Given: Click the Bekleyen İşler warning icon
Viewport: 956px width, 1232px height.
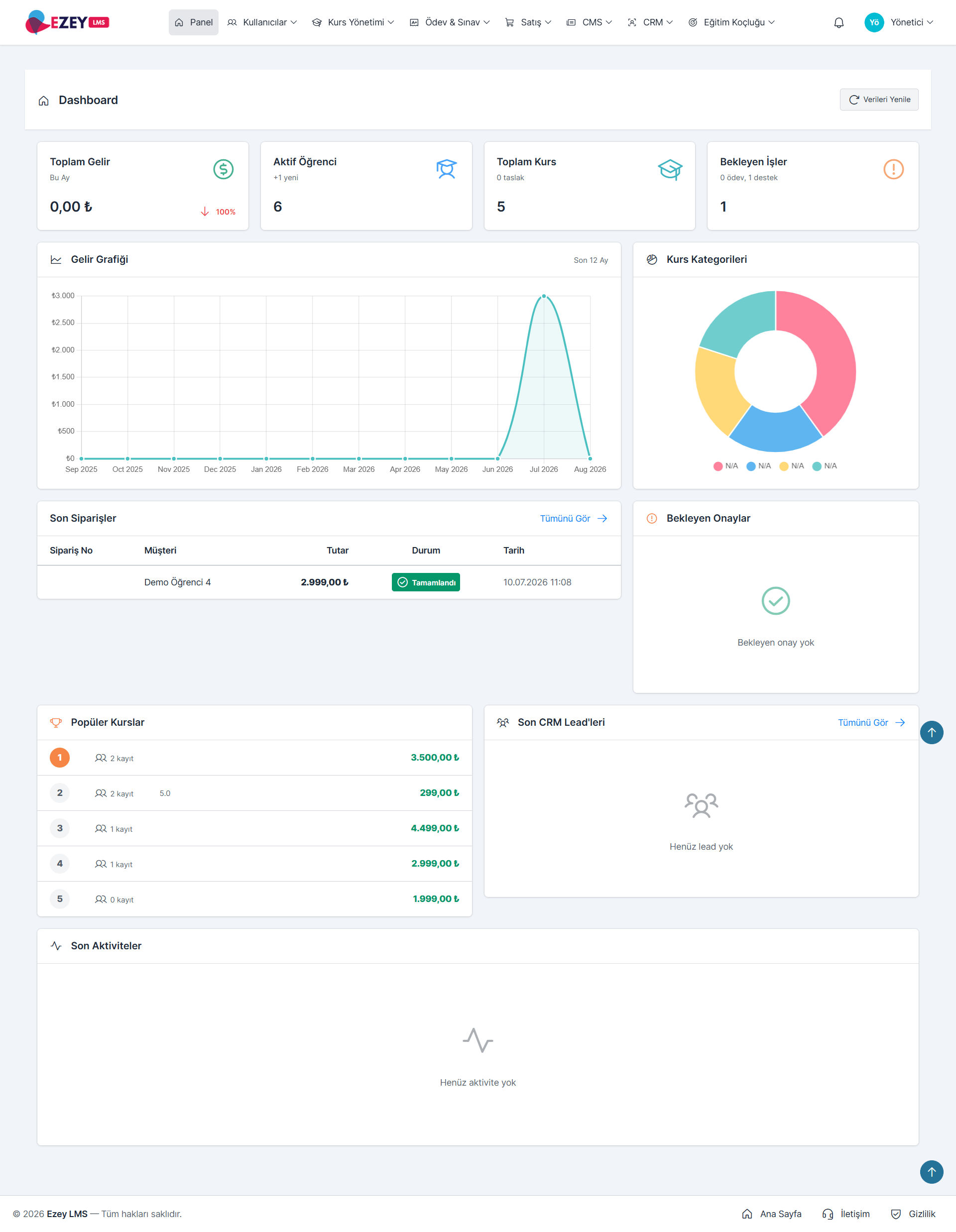Looking at the screenshot, I should coord(893,169).
